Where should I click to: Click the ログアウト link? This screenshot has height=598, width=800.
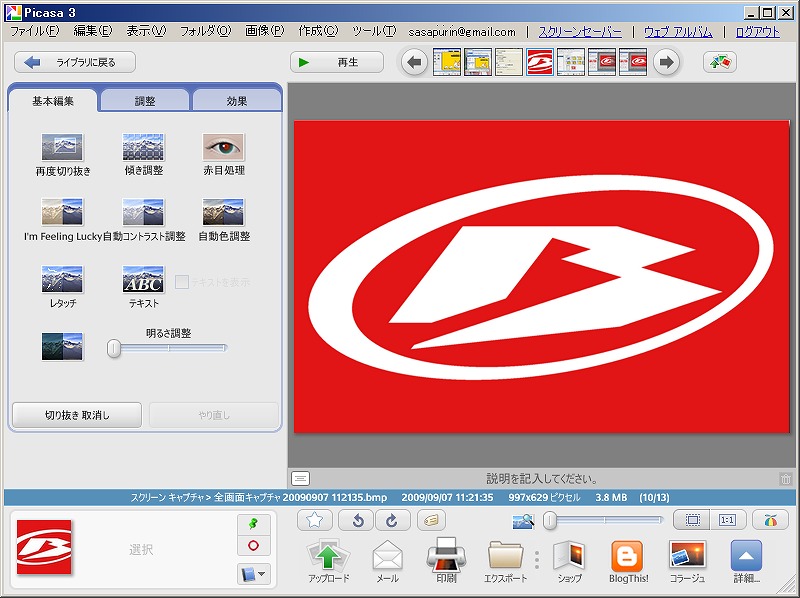[758, 32]
